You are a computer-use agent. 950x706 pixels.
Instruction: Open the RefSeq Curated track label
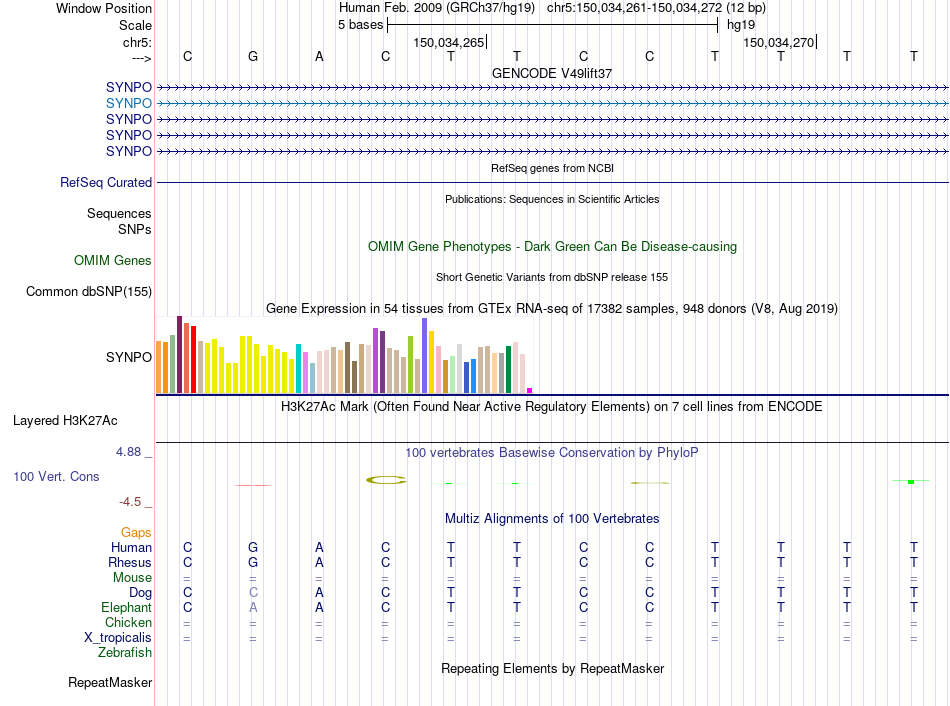pos(105,182)
